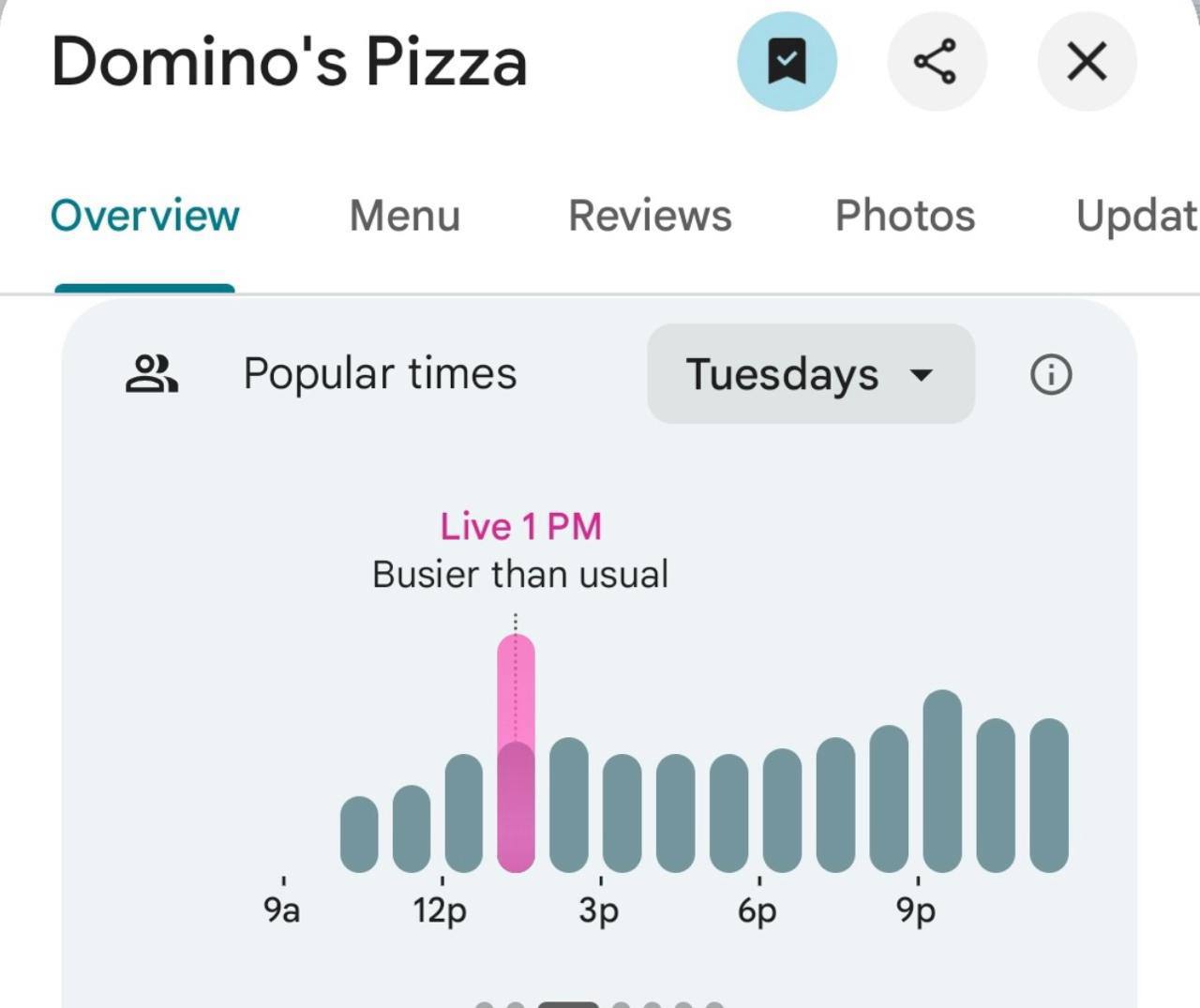Tap the tallest bar at 9 PM

942,783
